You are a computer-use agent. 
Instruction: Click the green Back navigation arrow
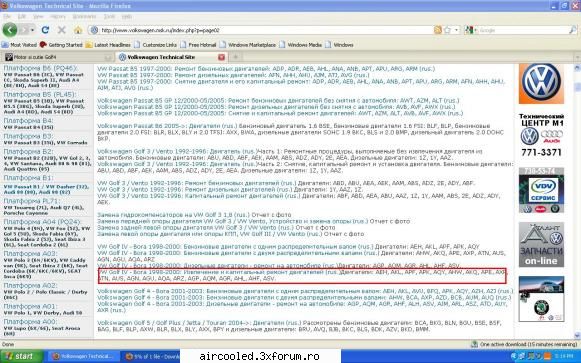pos(10,30)
